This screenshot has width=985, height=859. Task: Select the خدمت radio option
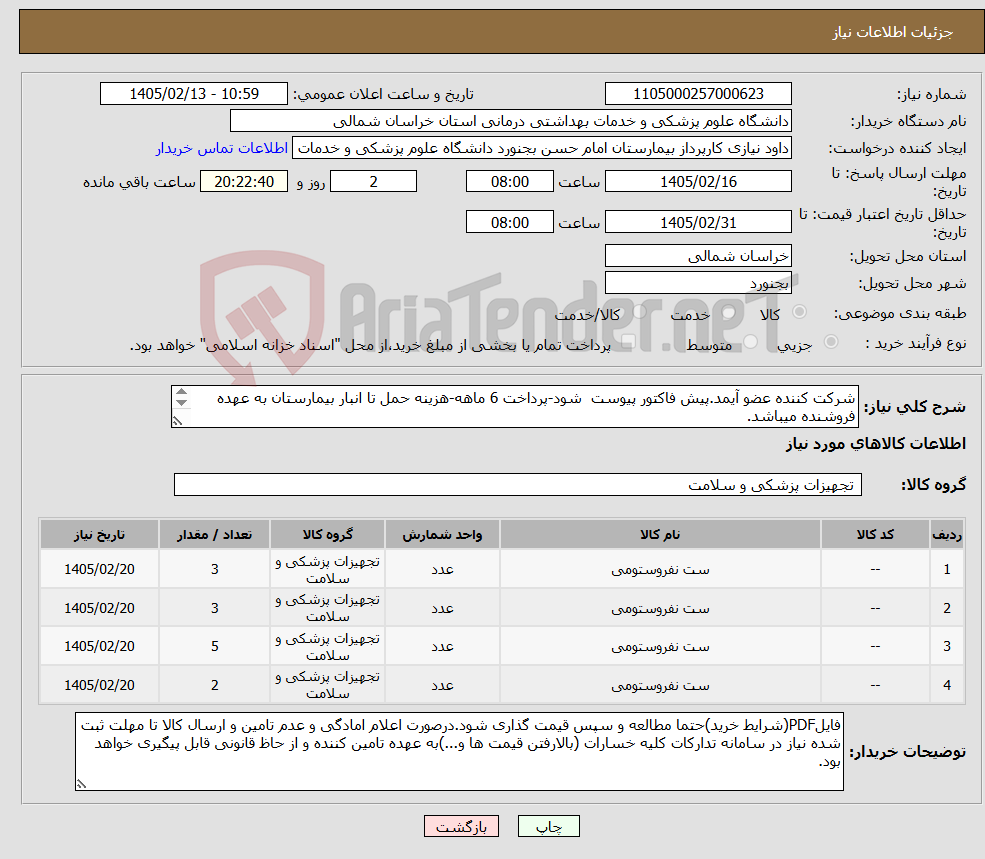click(x=729, y=312)
